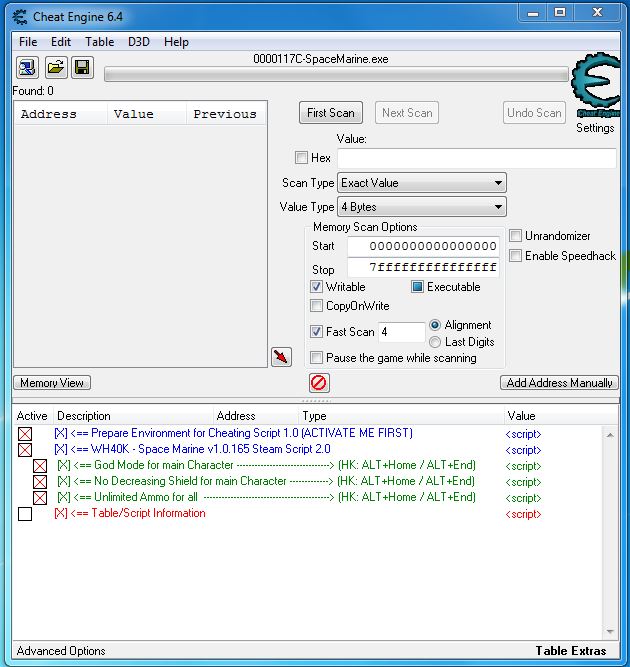Select the Alignment radio button
630x667 pixels.
tap(435, 325)
